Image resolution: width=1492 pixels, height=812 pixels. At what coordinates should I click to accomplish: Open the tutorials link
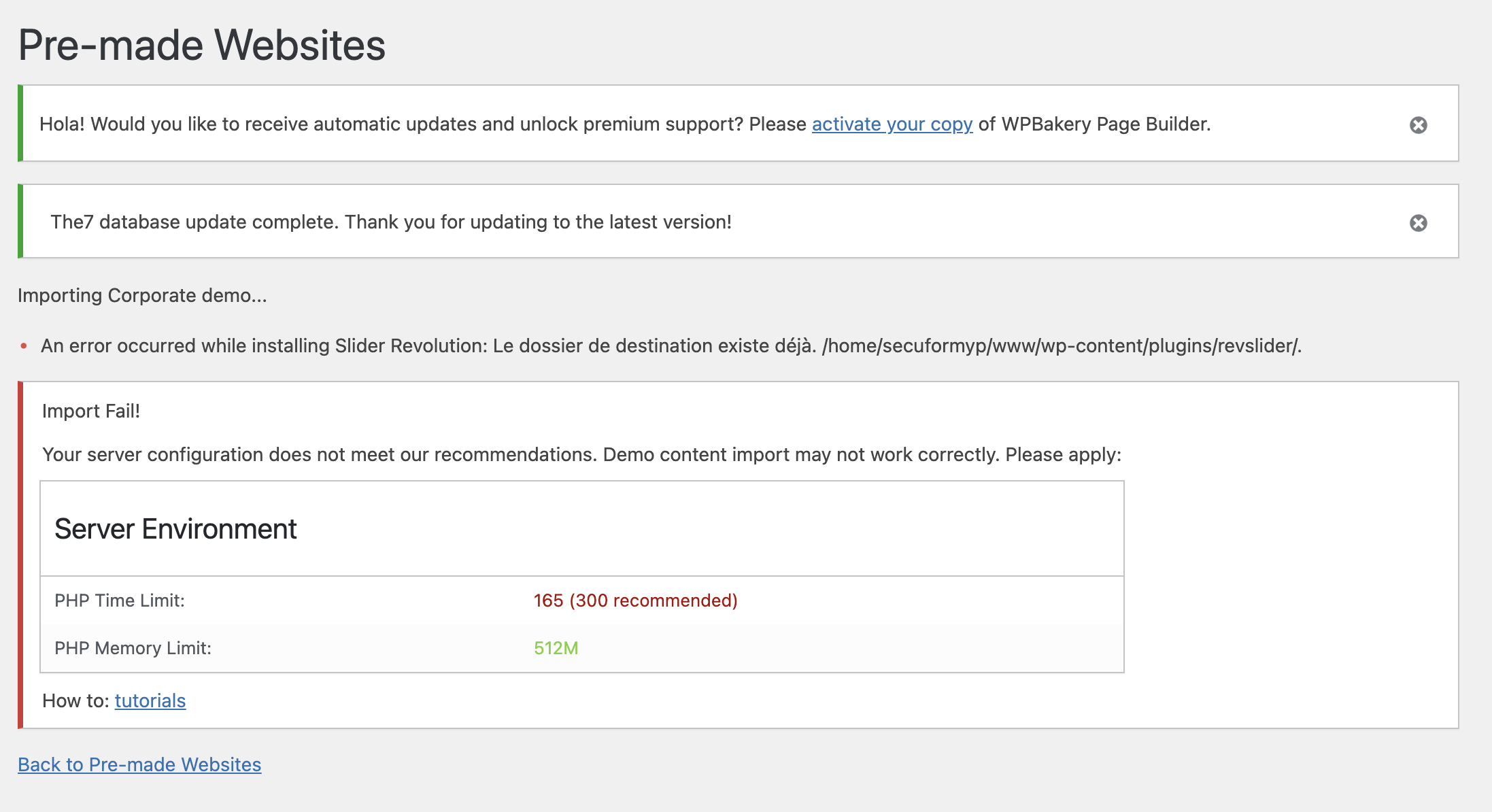pyautogui.click(x=150, y=700)
